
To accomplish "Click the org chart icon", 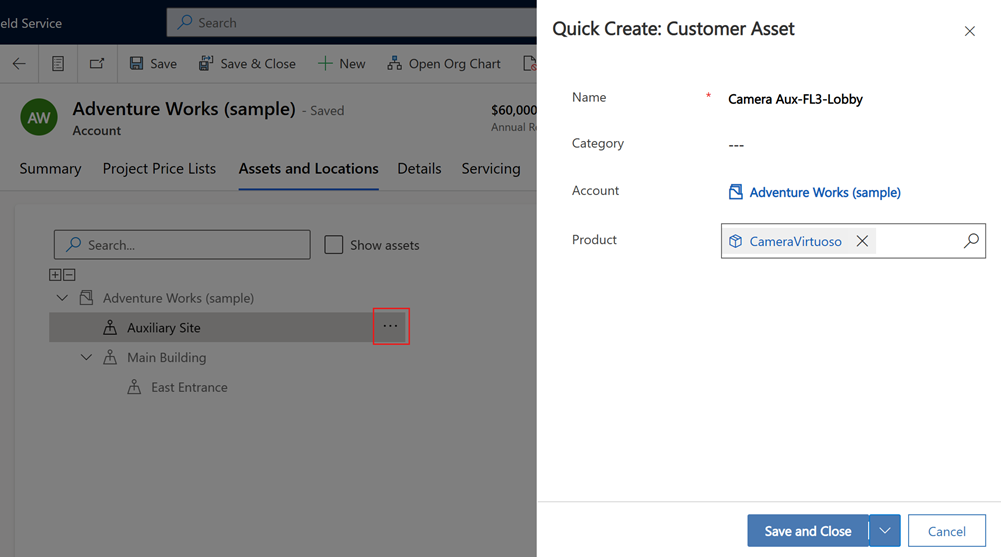I will coord(395,63).
